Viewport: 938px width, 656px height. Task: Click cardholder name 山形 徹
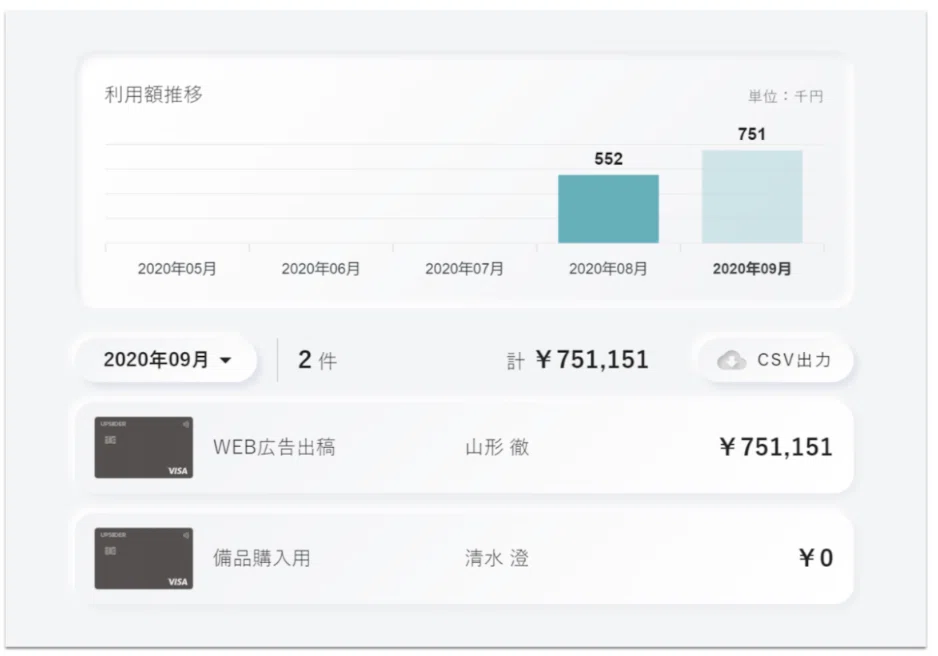click(497, 447)
